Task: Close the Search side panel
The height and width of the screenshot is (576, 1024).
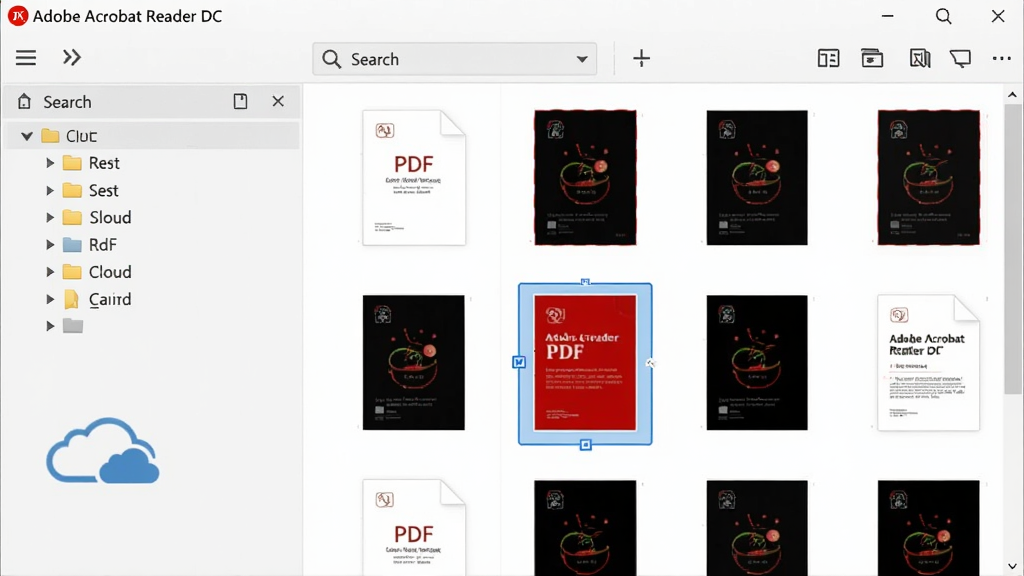Action: click(278, 101)
